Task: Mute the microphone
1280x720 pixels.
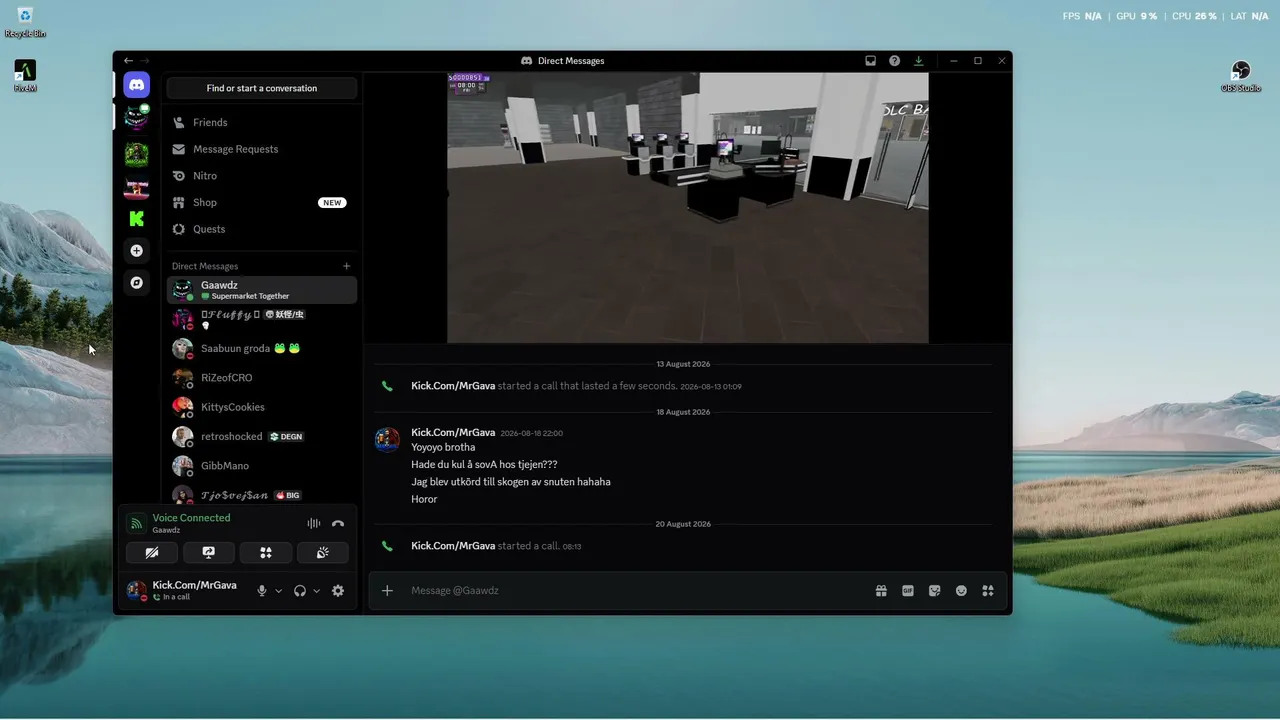Action: 262,591
